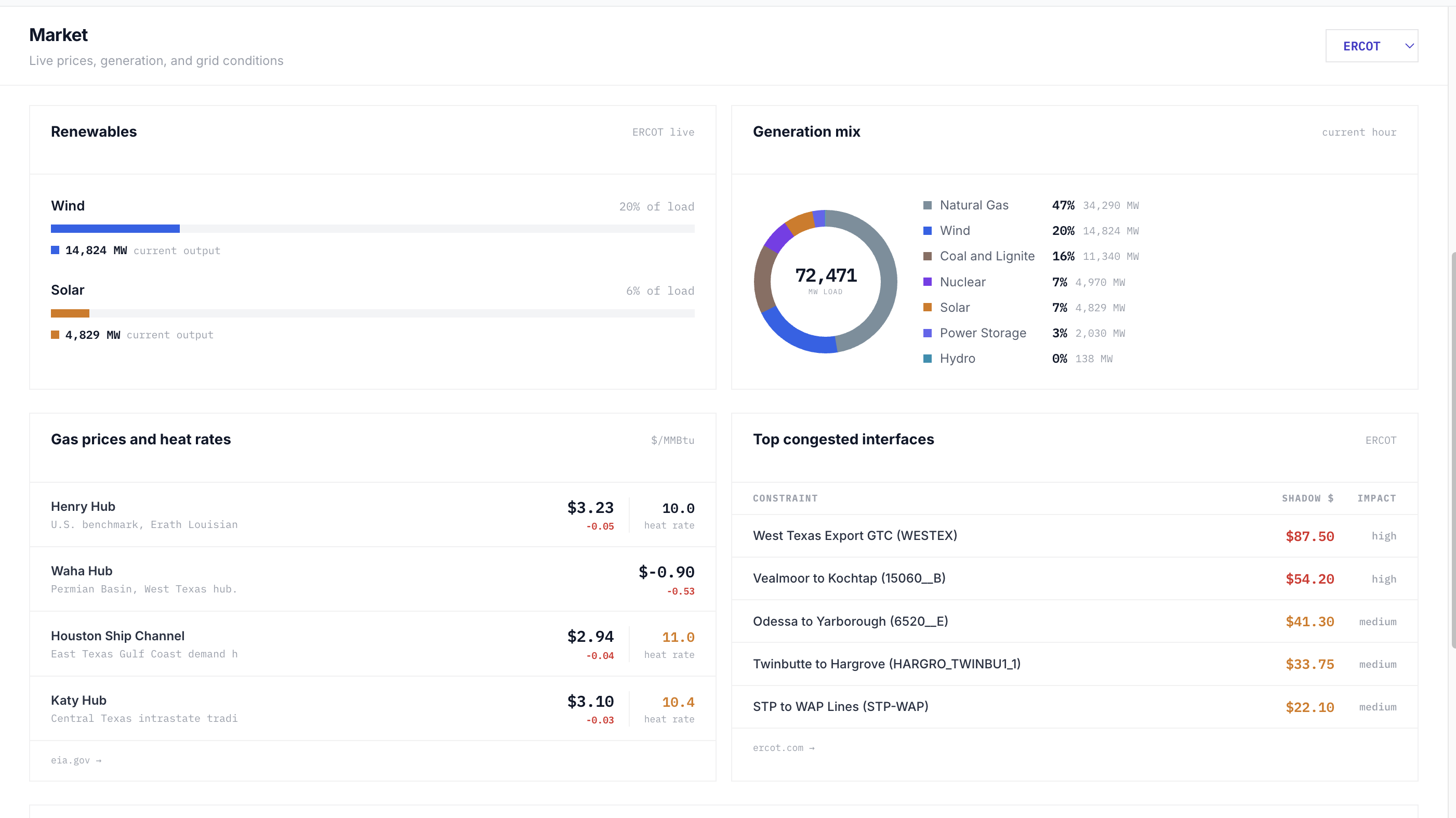Click the Power Storage 2,030 MW value
Screen dimensions: 1456x818
pos(1100,333)
